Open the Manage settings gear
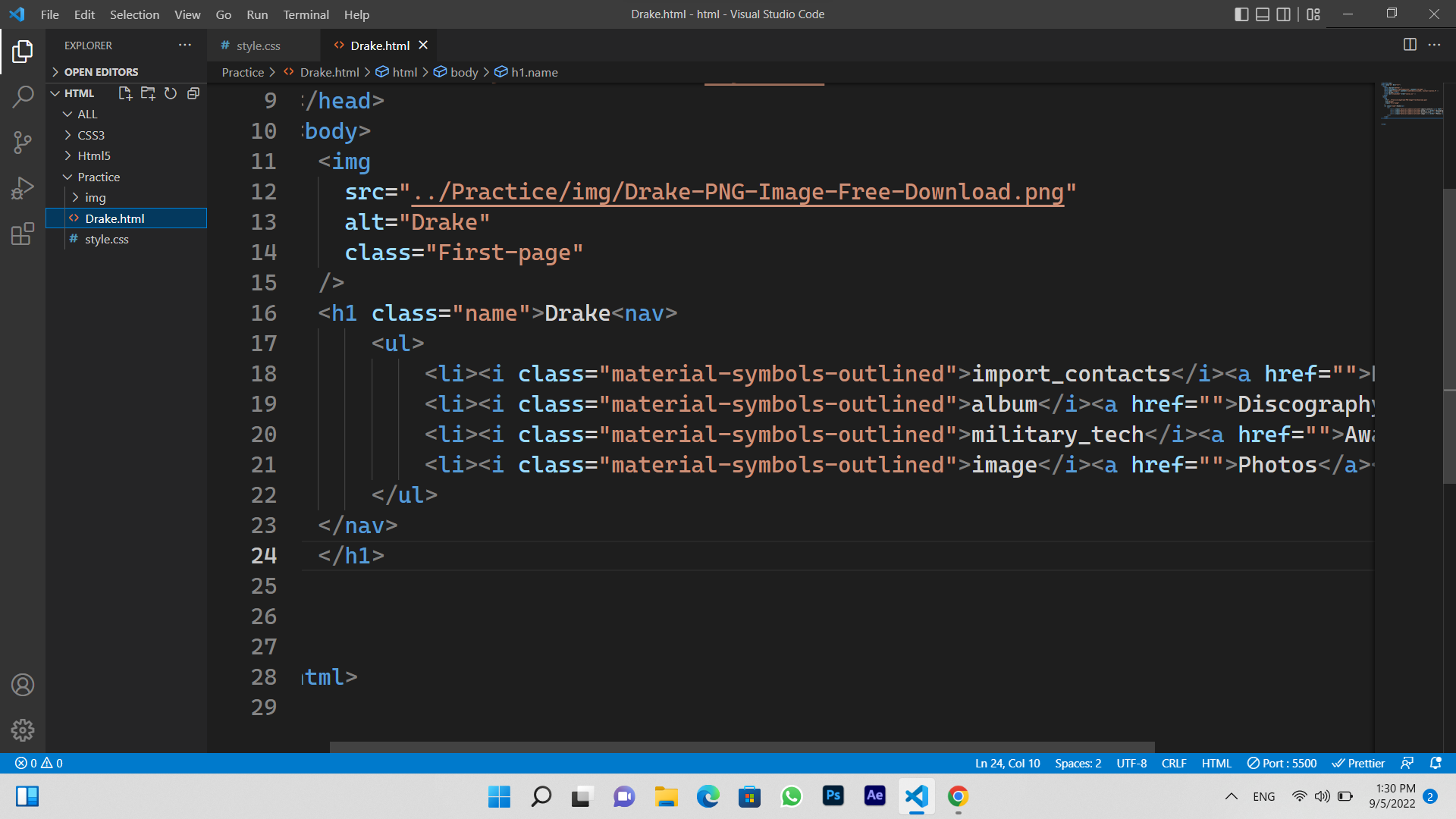 [23, 730]
